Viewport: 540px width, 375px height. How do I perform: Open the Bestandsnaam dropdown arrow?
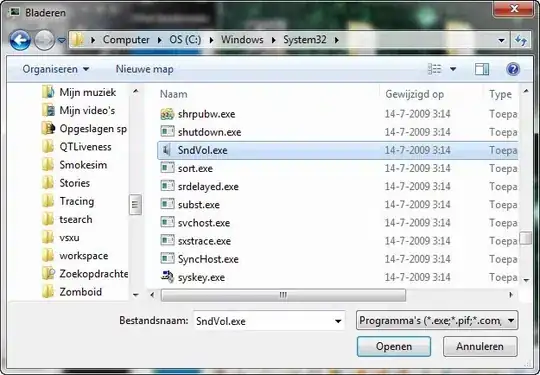[x=338, y=321]
